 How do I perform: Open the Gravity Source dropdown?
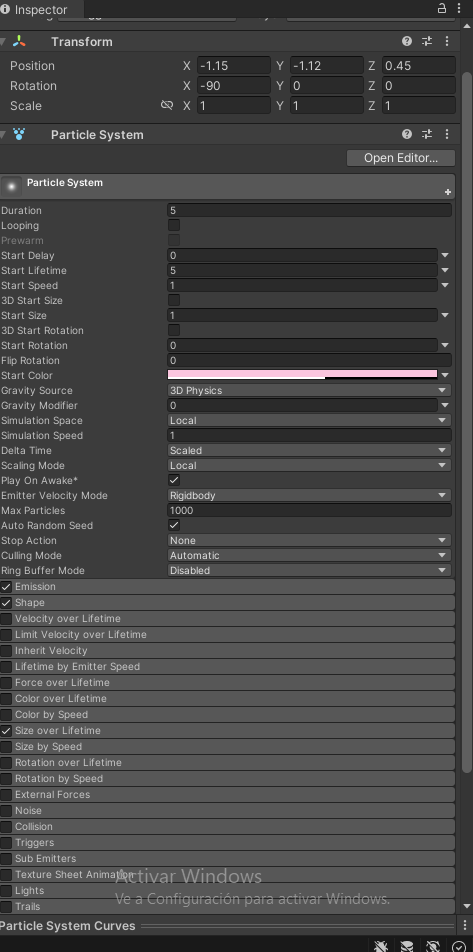tap(309, 390)
